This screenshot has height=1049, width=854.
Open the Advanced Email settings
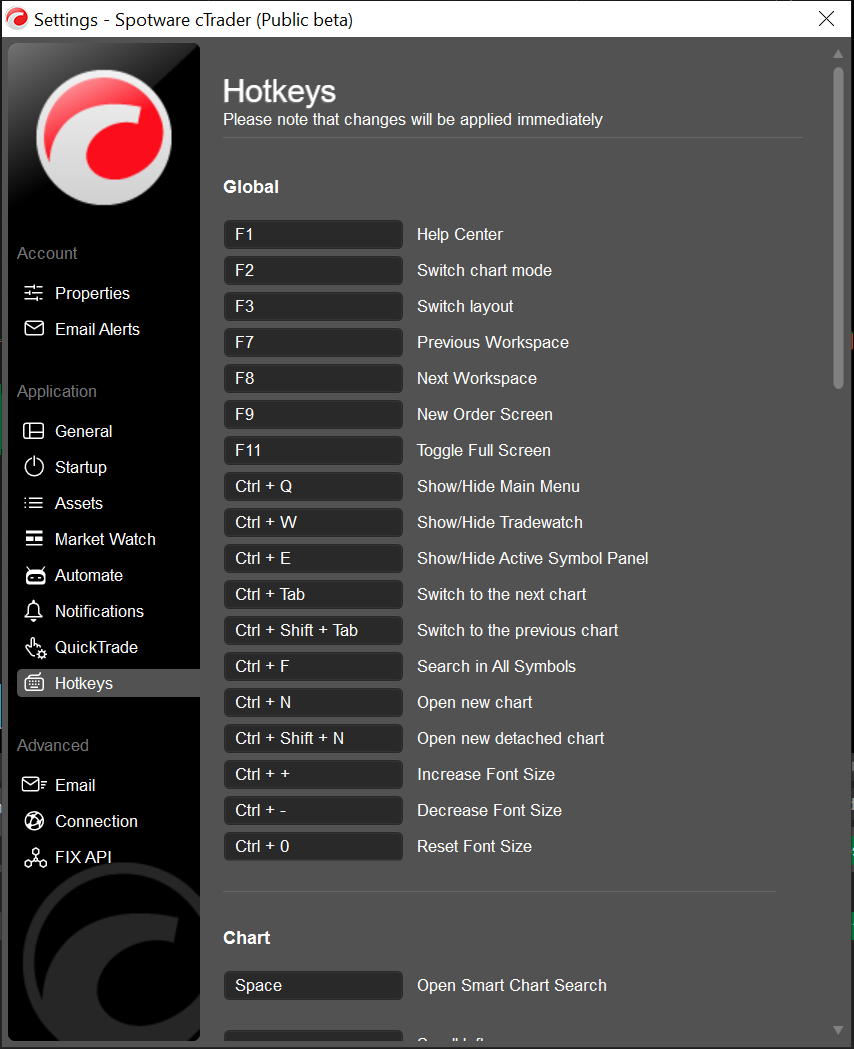[75, 785]
